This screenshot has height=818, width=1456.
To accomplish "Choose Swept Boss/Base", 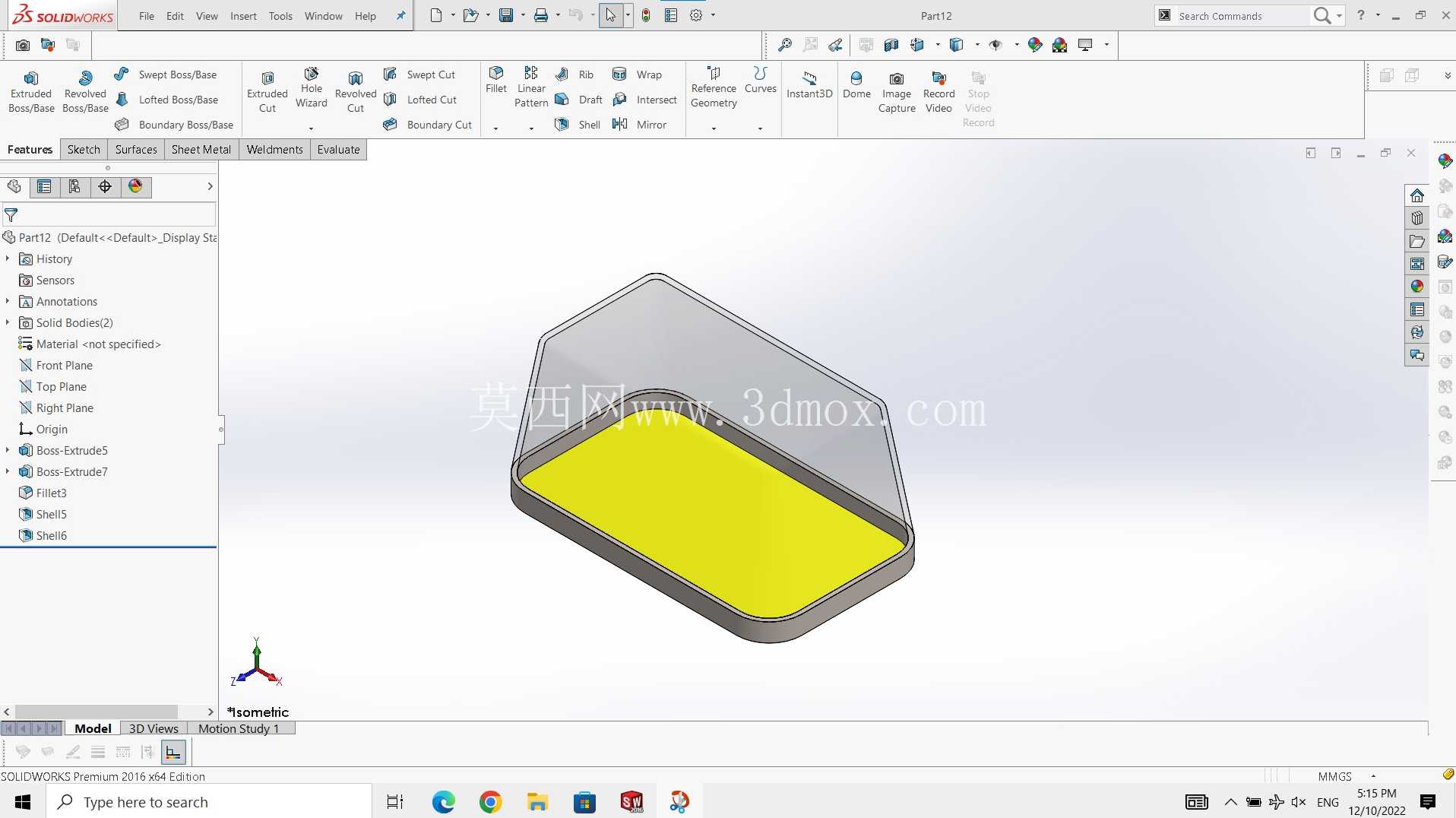I will tap(166, 75).
